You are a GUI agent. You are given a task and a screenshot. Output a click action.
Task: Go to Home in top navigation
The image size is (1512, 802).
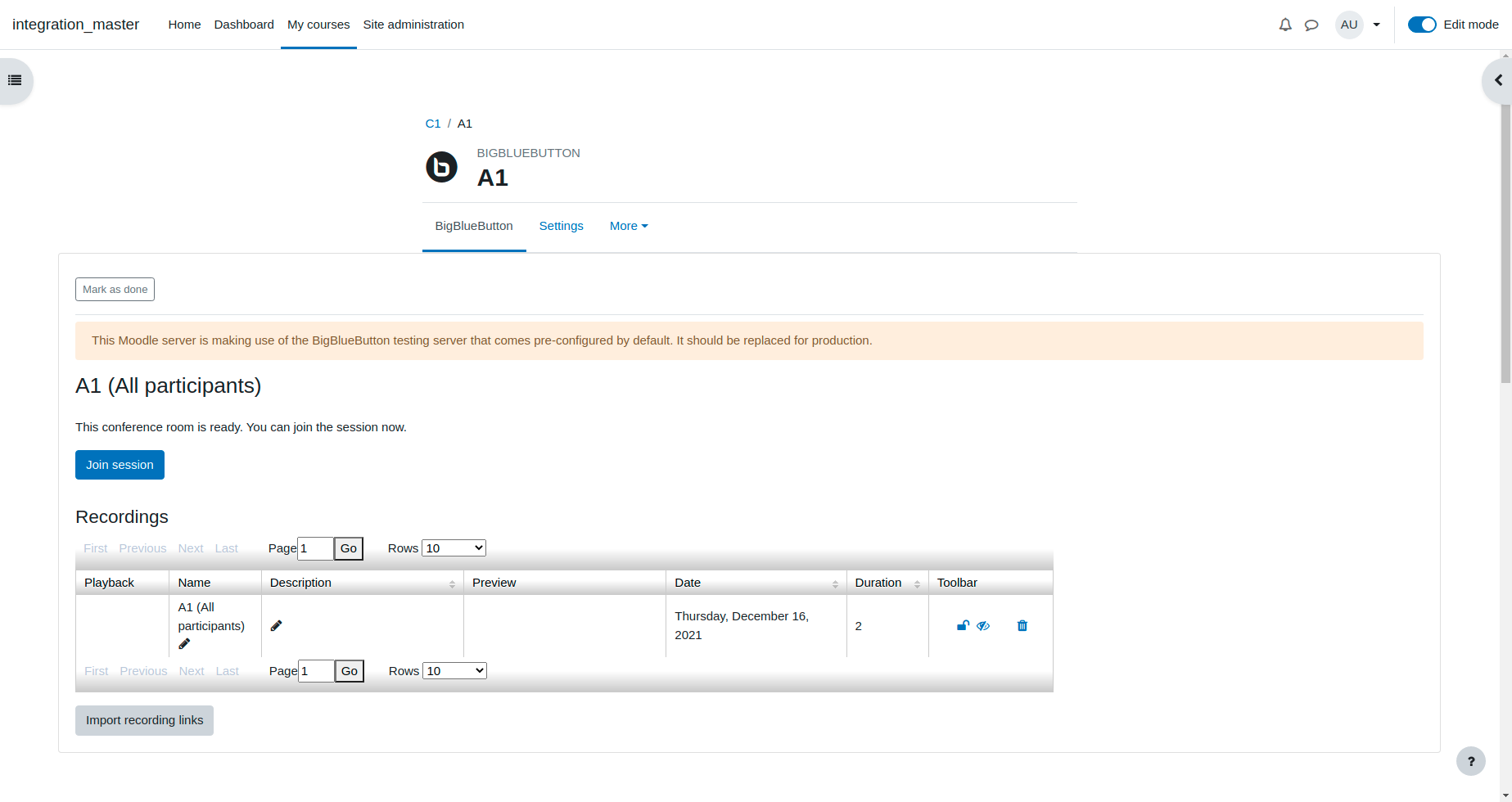click(184, 25)
